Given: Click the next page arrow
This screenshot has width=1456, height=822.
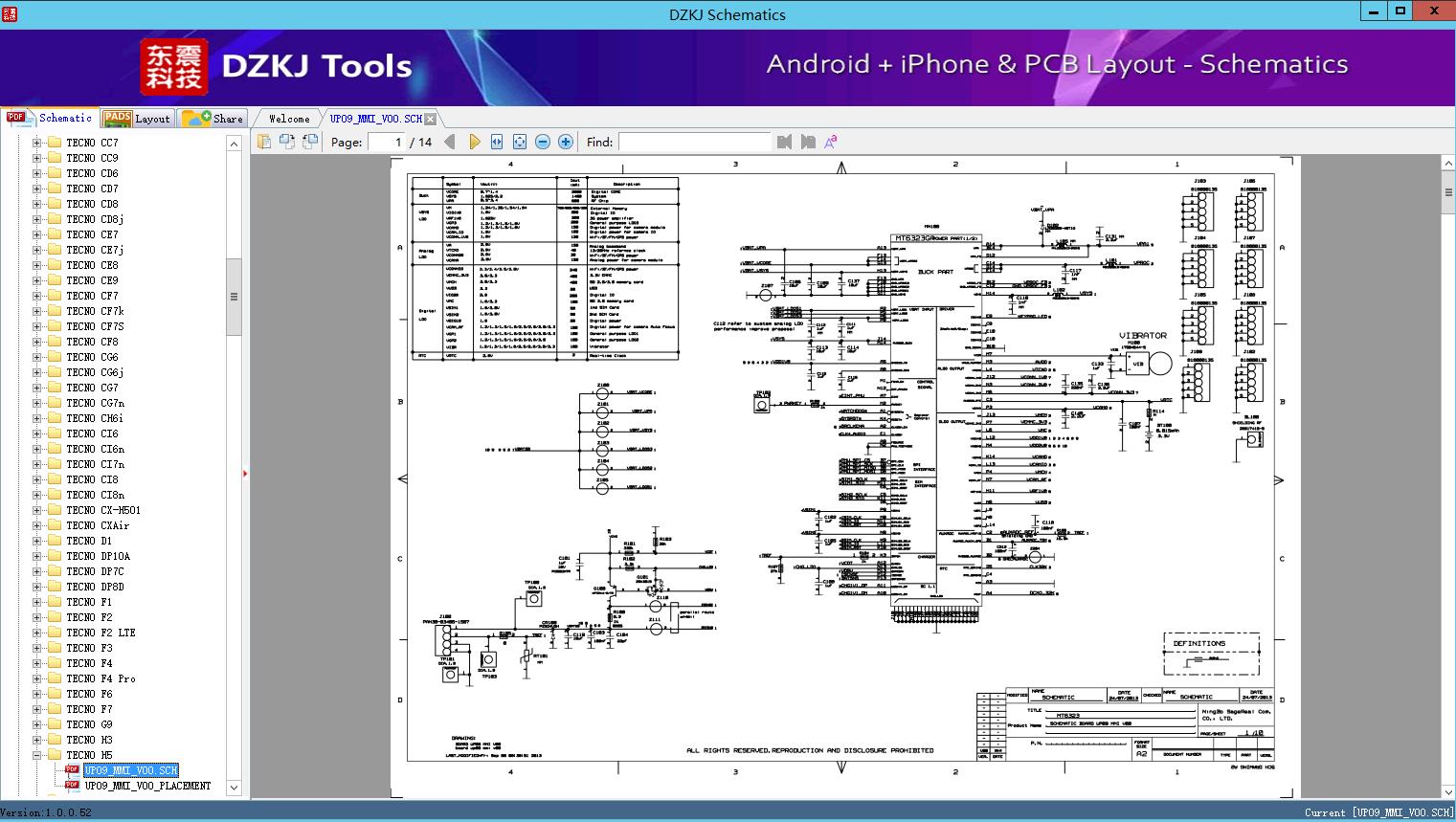Looking at the screenshot, I should tap(474, 142).
